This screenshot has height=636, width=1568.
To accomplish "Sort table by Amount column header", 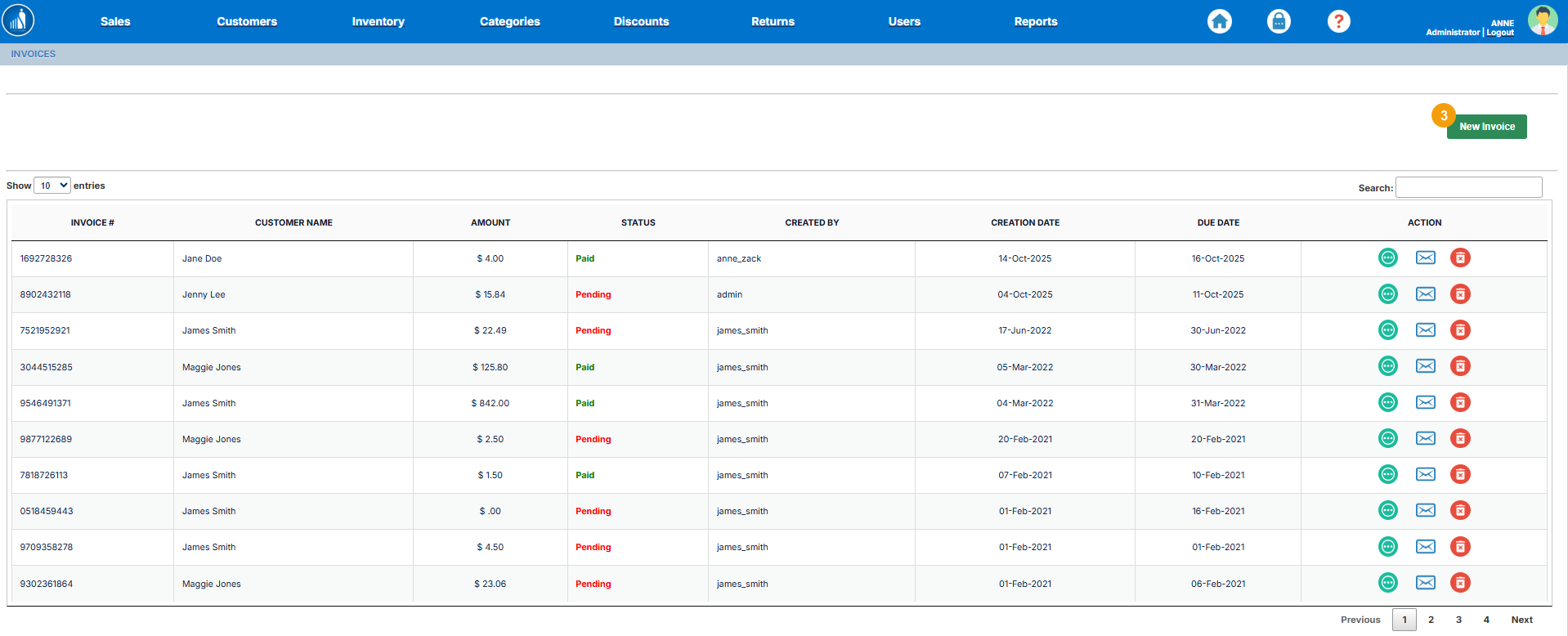I will 490,222.
